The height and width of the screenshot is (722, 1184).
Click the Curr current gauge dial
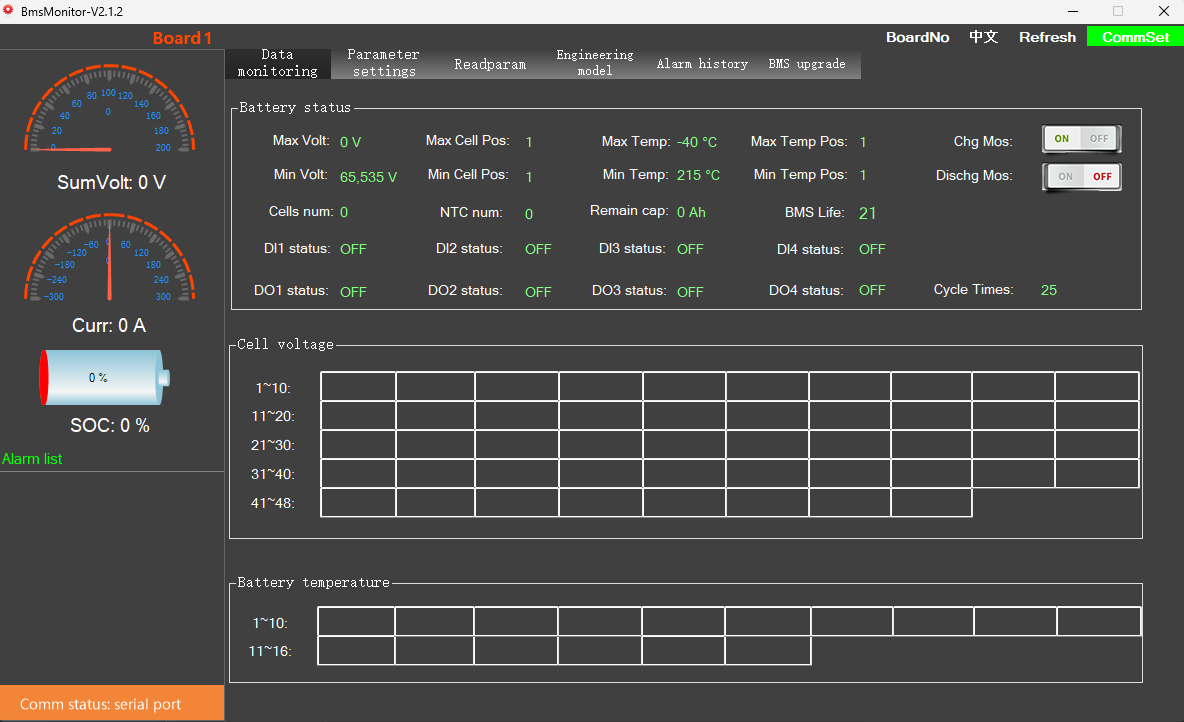tap(109, 258)
